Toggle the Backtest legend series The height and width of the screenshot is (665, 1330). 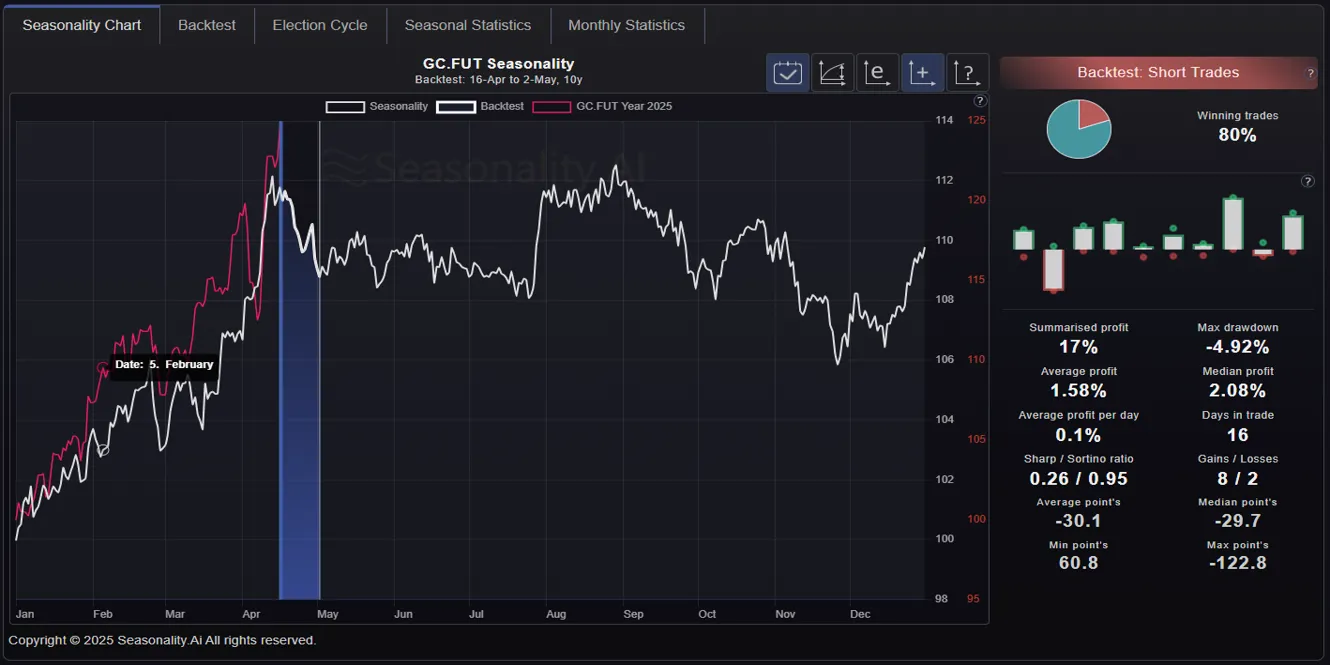(480, 106)
